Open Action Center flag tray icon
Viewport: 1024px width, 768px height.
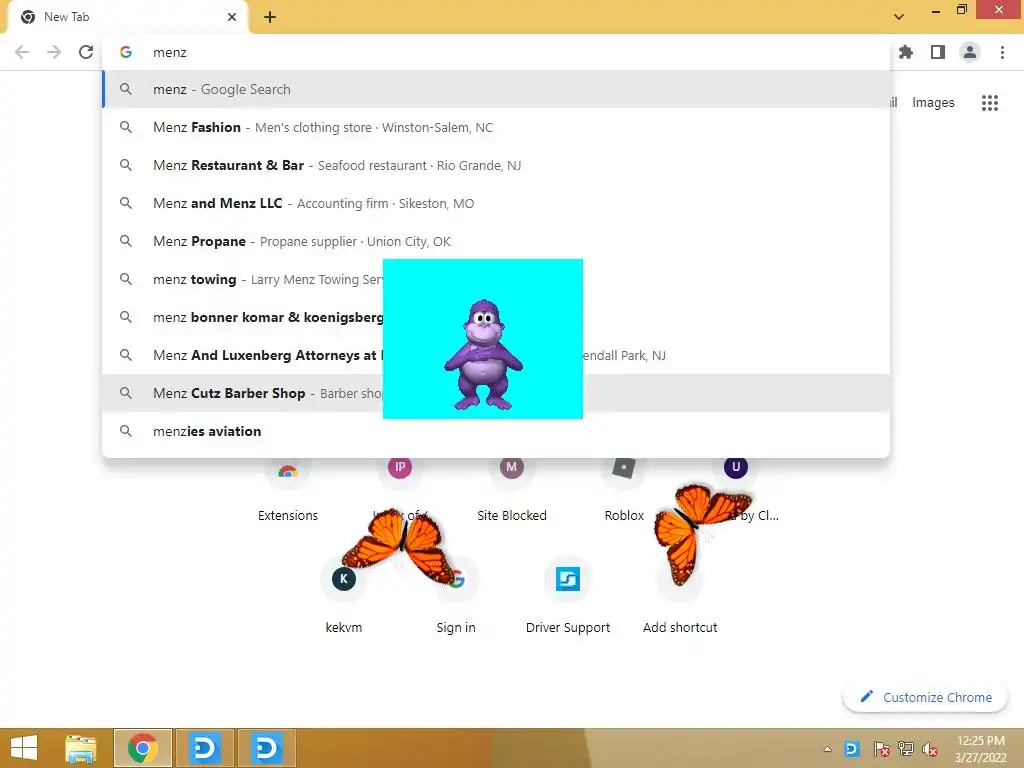click(x=881, y=749)
